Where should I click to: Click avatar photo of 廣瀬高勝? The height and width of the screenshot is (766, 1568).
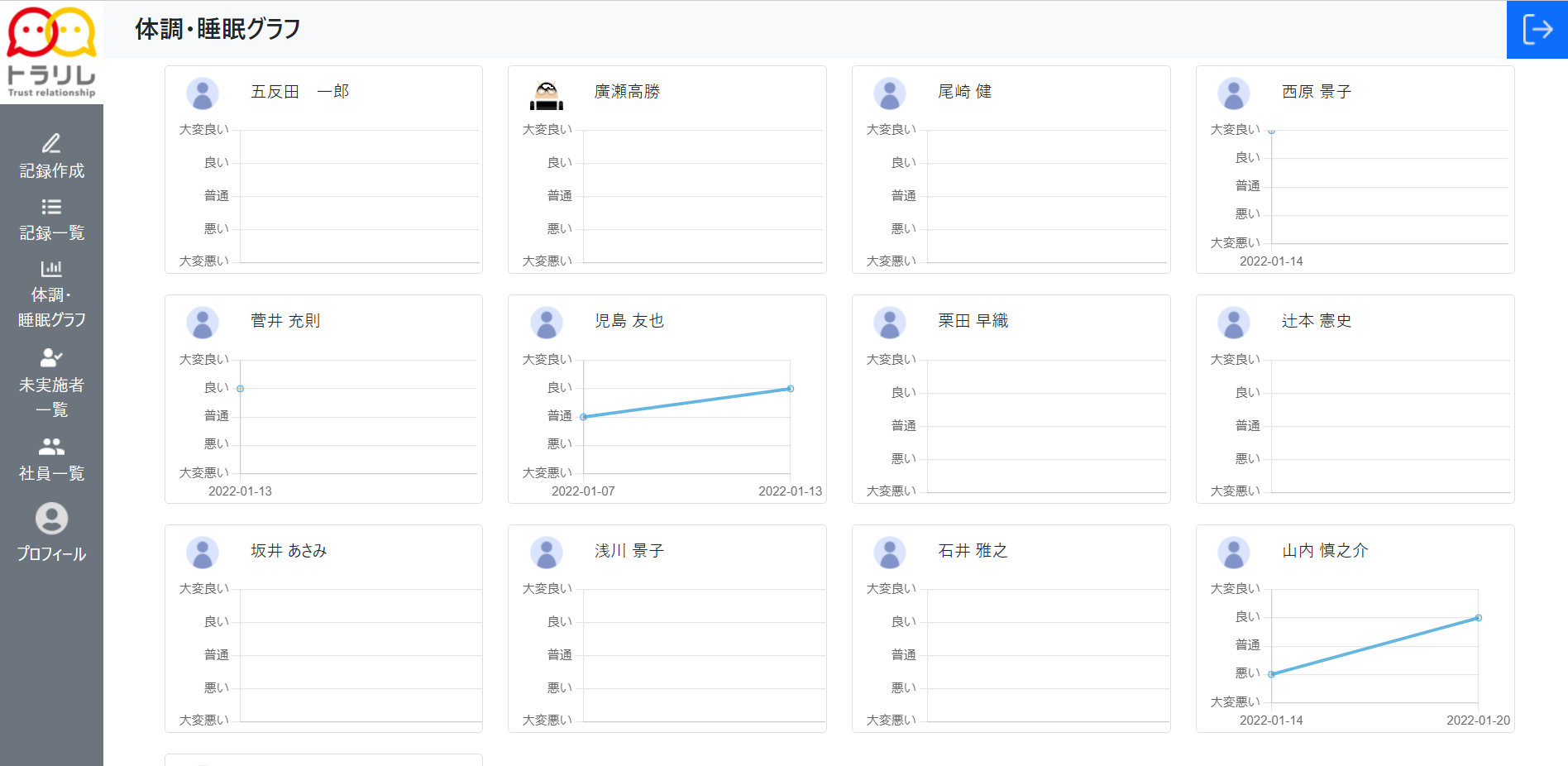point(547,93)
